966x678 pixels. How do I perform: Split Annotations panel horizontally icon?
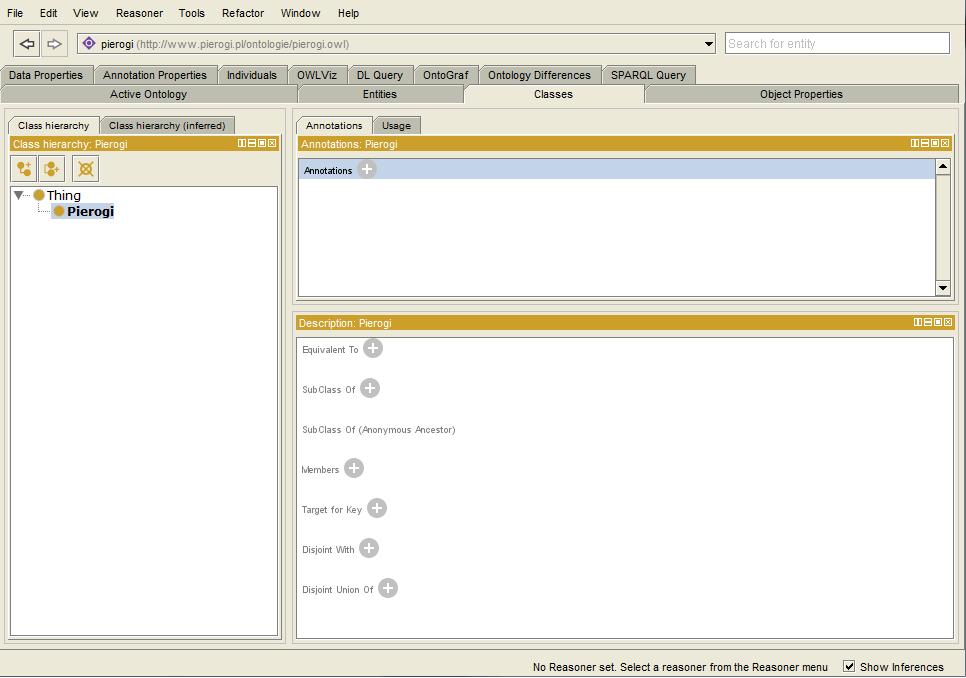coord(915,143)
